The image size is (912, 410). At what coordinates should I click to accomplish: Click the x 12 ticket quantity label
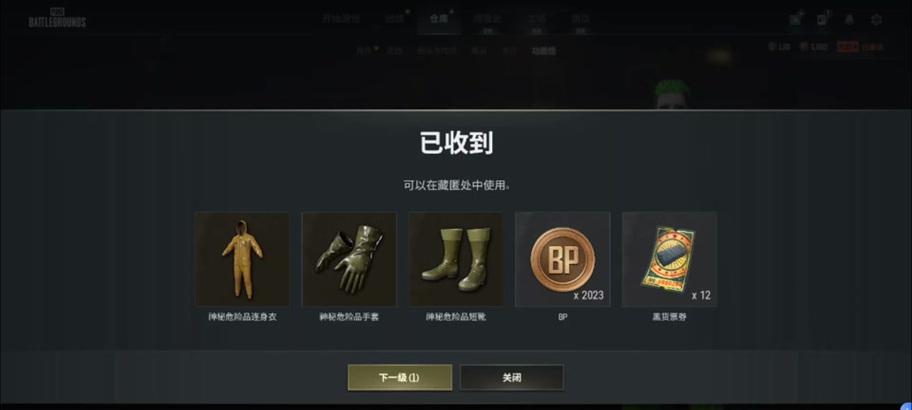tap(701, 295)
